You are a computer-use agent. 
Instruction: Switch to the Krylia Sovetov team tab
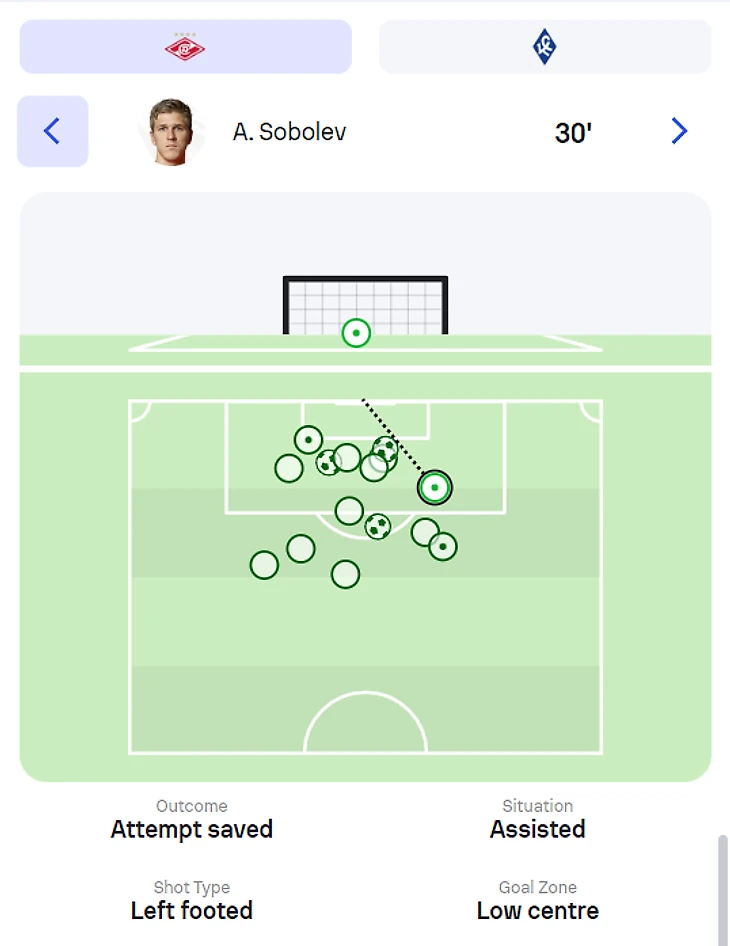pyautogui.click(x=544, y=47)
